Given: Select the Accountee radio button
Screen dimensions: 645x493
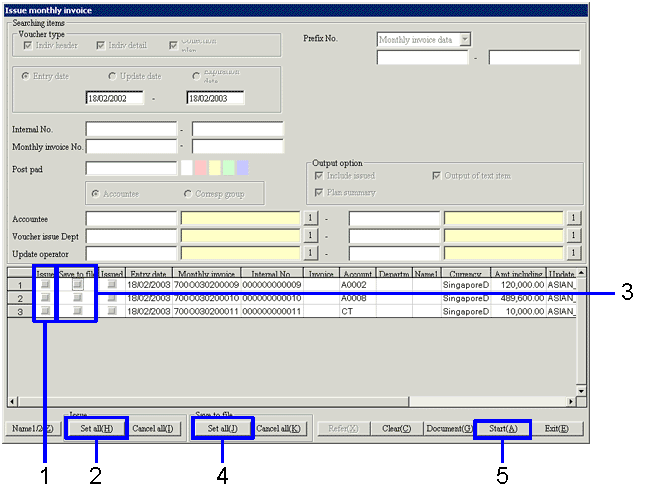Looking at the screenshot, I should (95, 193).
